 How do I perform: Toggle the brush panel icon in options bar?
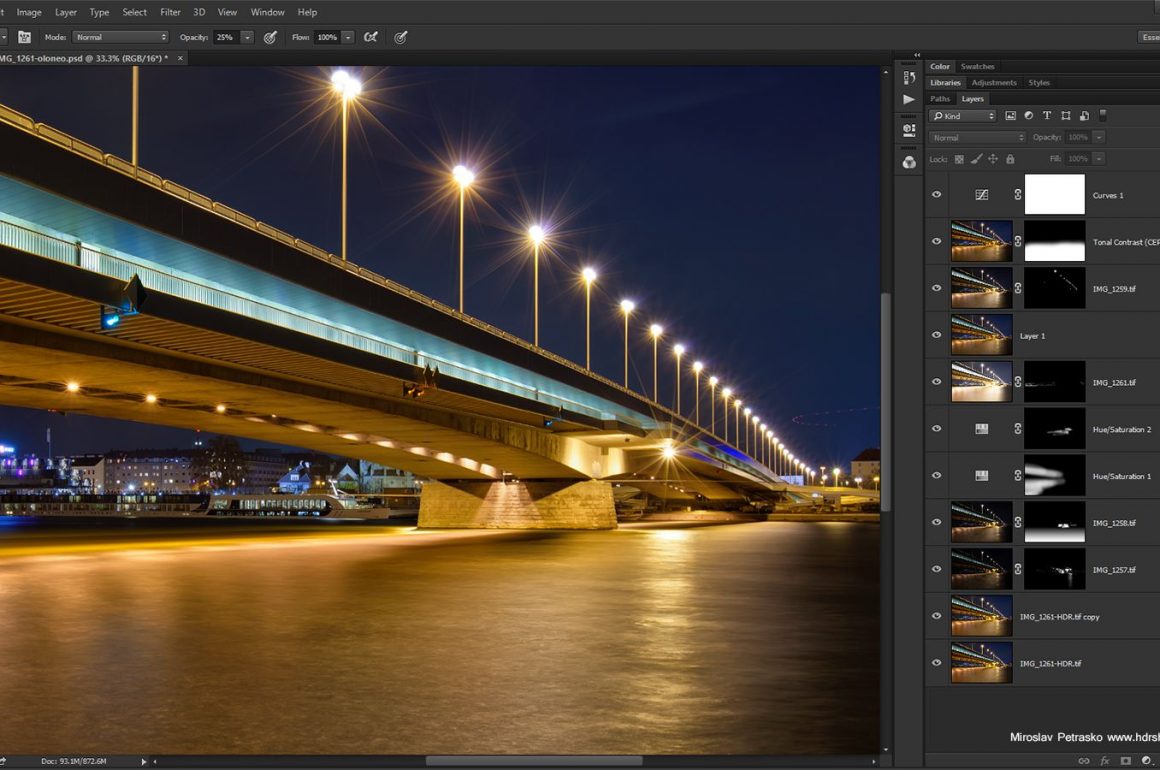(24, 37)
